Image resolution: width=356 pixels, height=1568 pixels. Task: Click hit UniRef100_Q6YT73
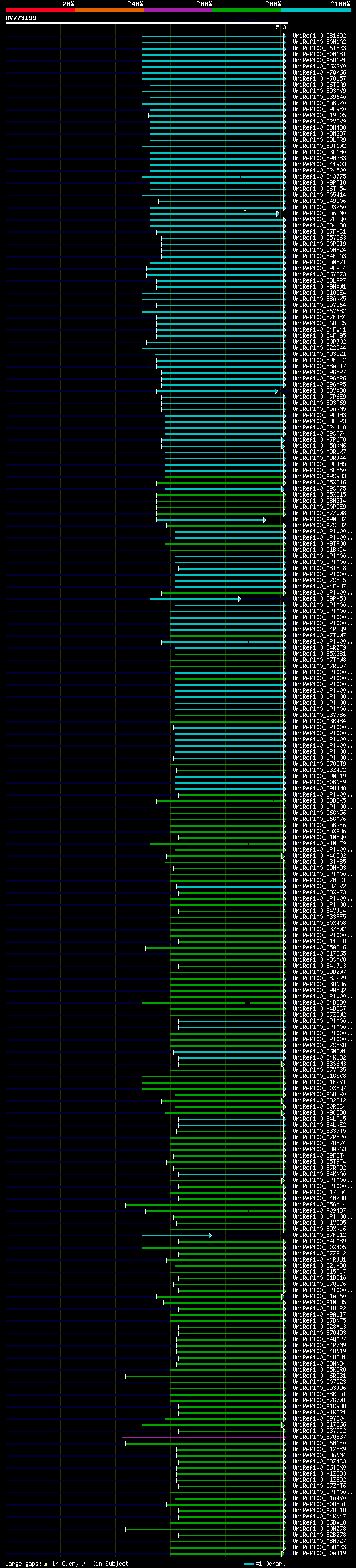tap(319, 275)
